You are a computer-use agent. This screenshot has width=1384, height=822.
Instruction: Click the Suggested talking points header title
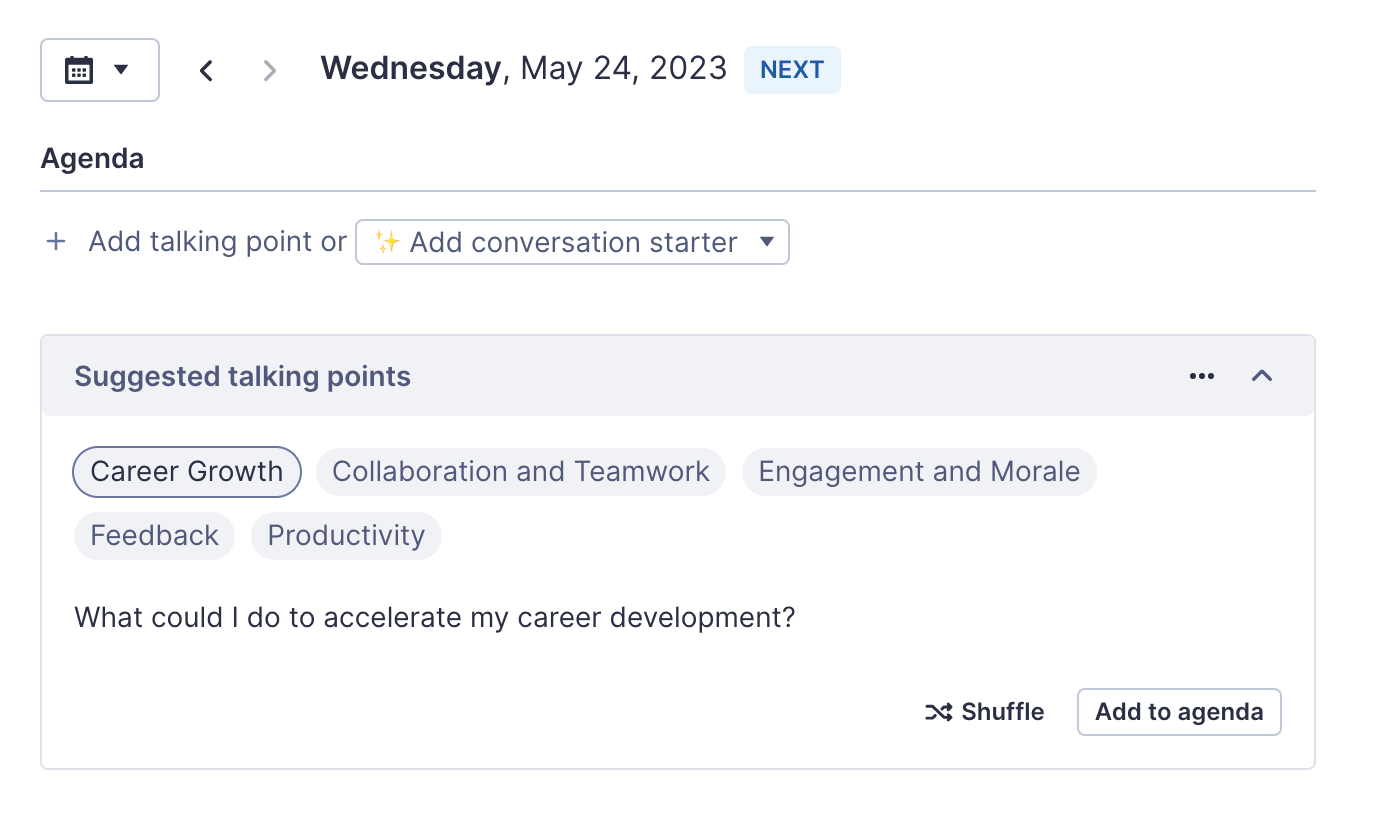pos(242,377)
